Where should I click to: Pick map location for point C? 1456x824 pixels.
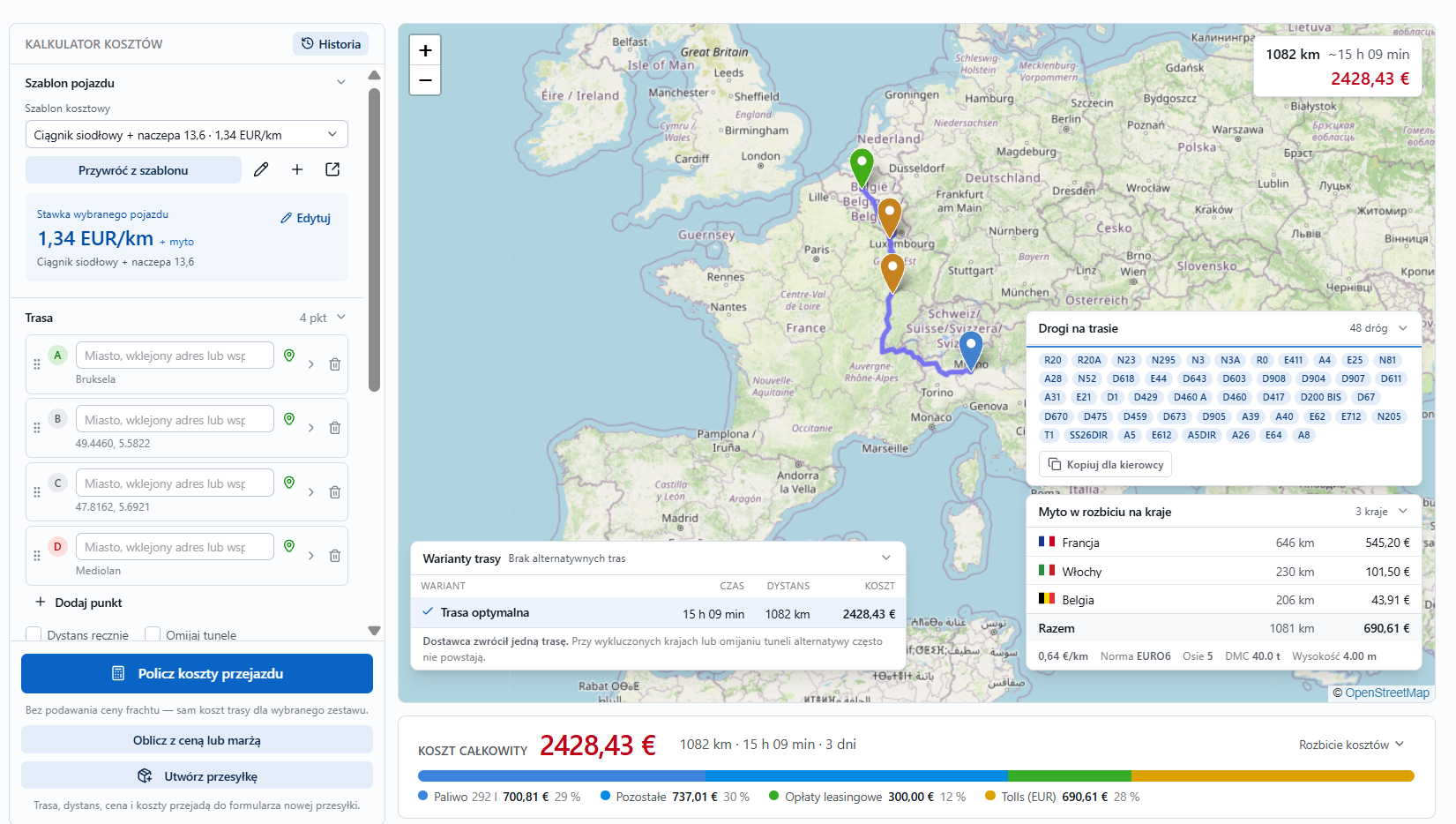(x=289, y=483)
